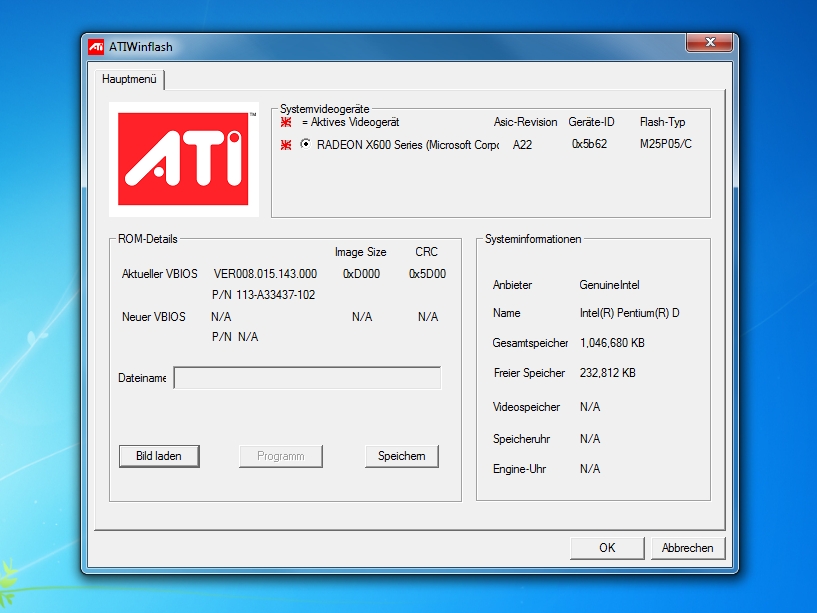Select the RADEON X600 Series radio button
Screen dimensions: 817x613
click(306, 144)
